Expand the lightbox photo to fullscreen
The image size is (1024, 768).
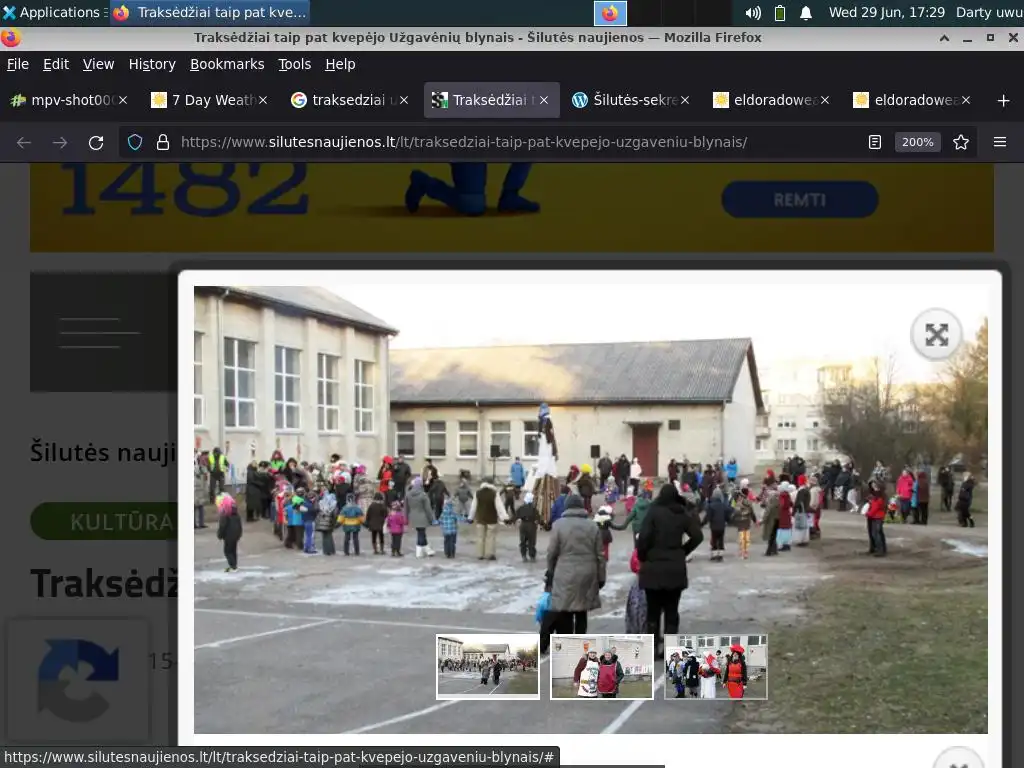(x=936, y=335)
